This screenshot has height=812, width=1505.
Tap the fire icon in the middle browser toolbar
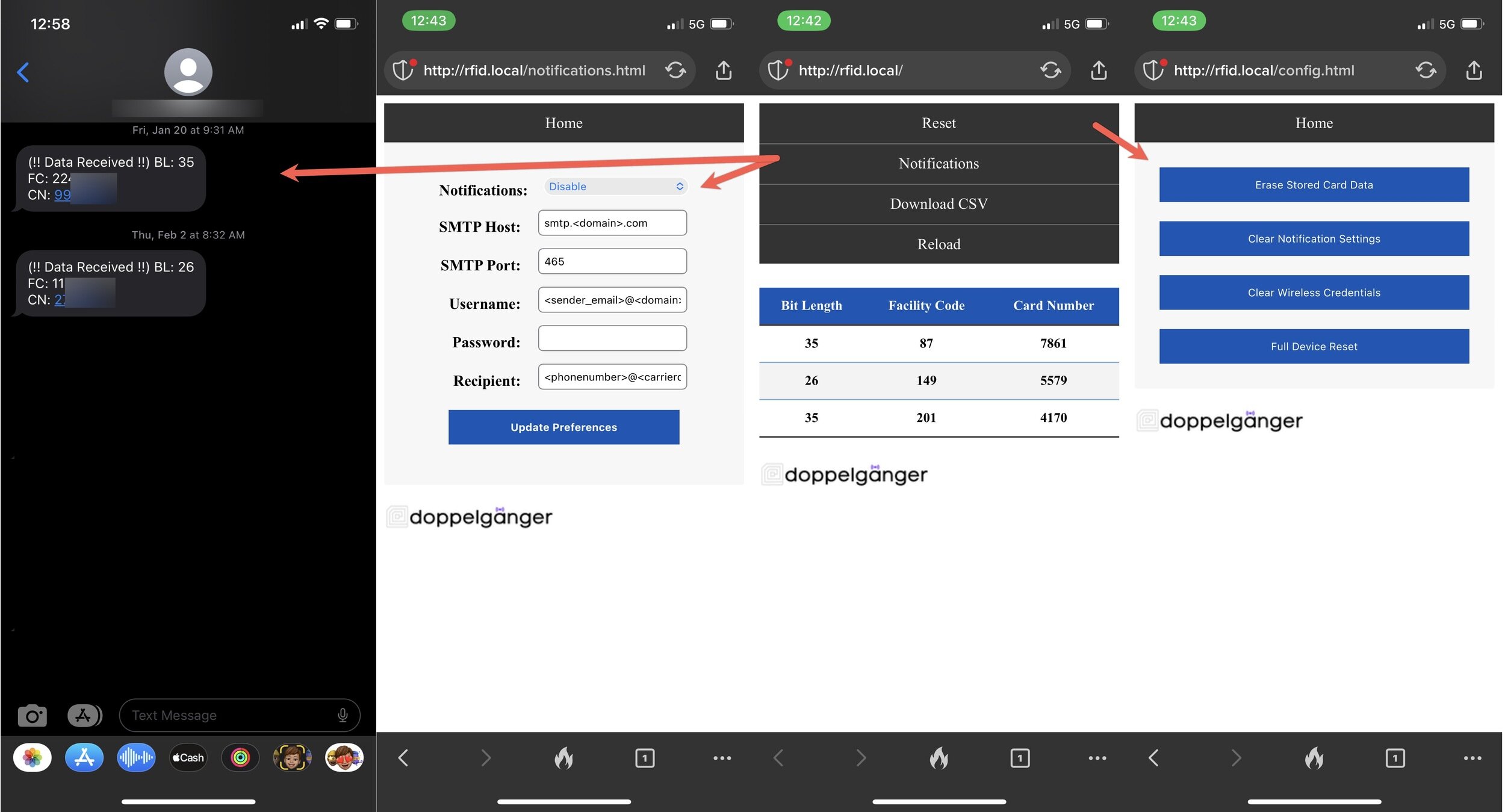pos(939,758)
